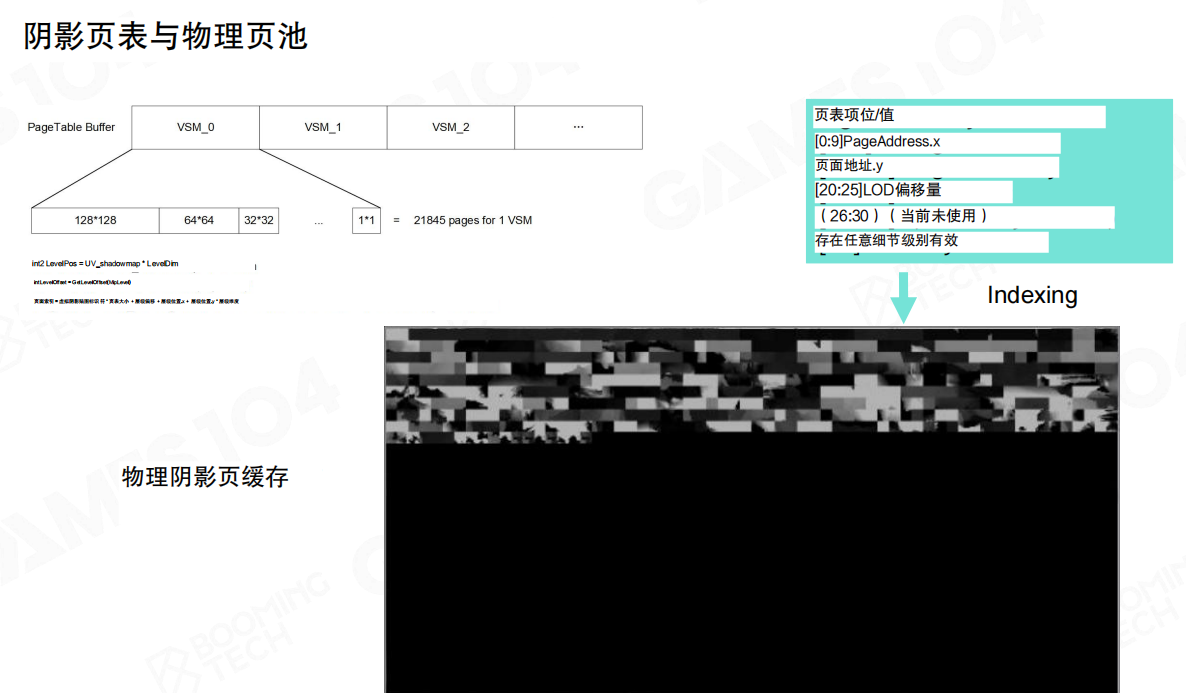This screenshot has height=693, width=1186.
Task: Click the (26:30) 当前未使用 entry
Action: click(963, 216)
